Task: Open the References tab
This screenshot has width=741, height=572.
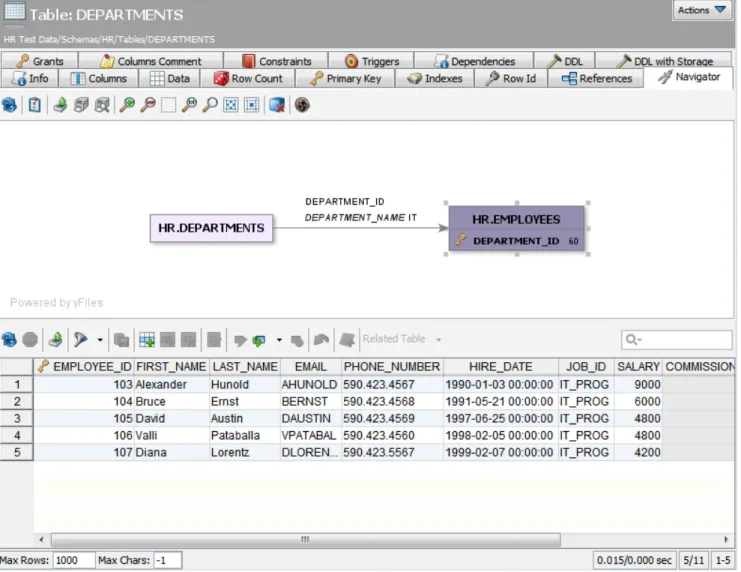Action: pos(596,78)
